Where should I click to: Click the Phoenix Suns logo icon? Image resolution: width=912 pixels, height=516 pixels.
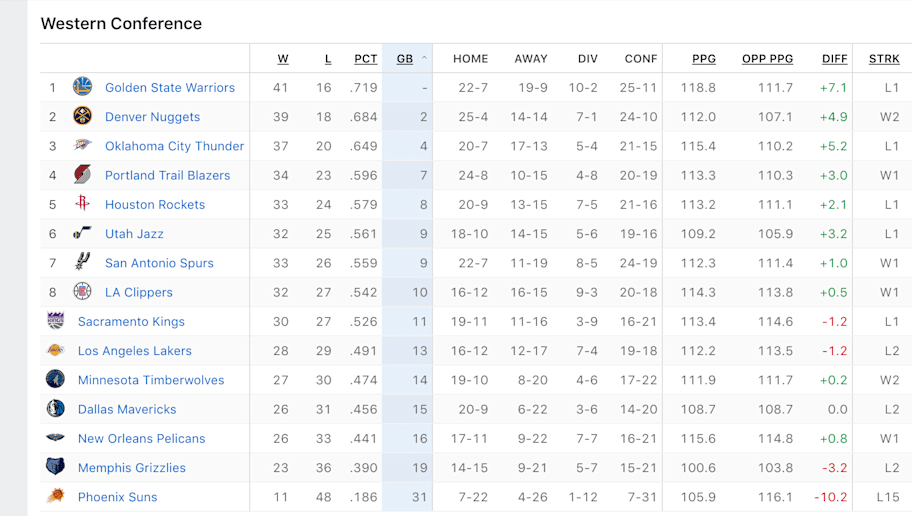56,496
